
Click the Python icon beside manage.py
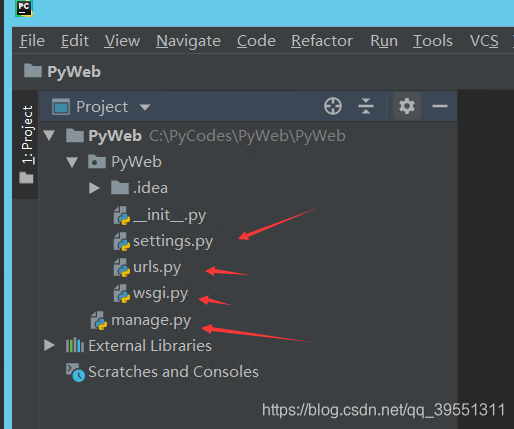99,321
